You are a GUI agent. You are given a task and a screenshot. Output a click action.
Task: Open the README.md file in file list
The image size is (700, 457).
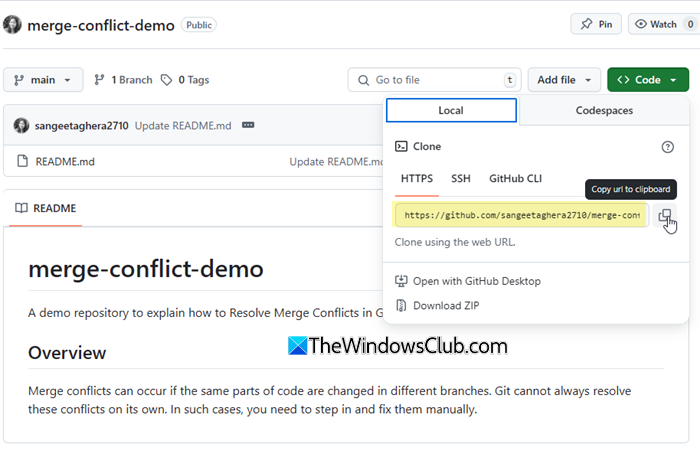pos(65,162)
